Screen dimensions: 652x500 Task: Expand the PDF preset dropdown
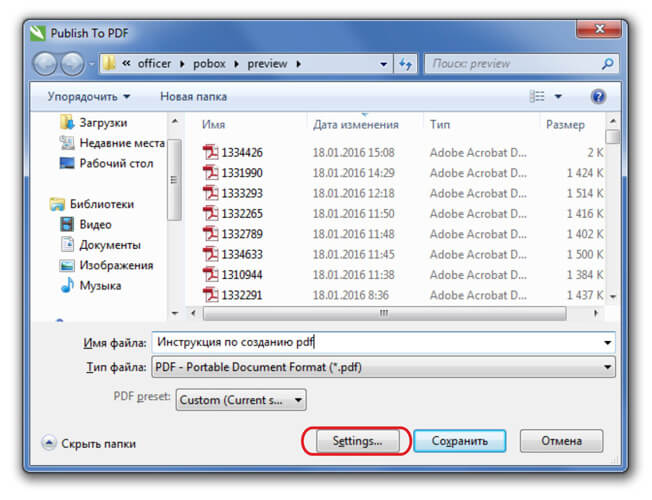click(241, 400)
